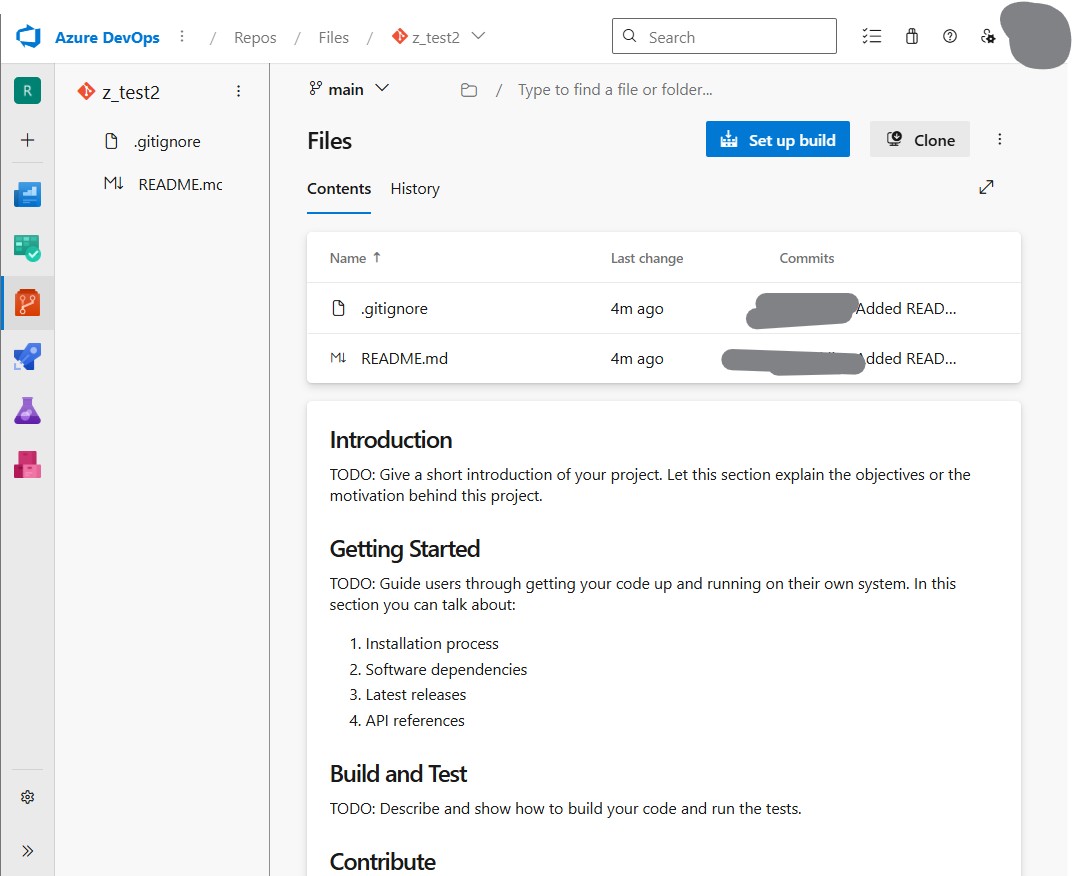Click the file icon of .gitignore table row
The image size is (1073, 876).
(x=338, y=308)
